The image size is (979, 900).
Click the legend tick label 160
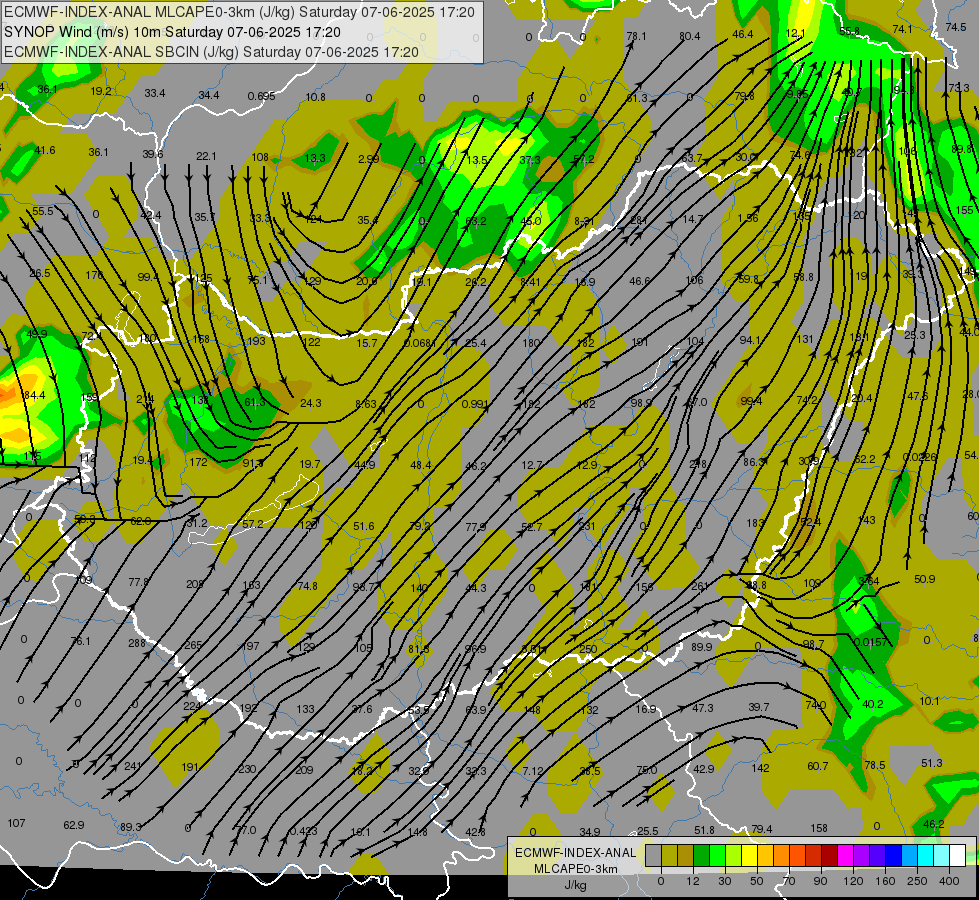[885, 881]
